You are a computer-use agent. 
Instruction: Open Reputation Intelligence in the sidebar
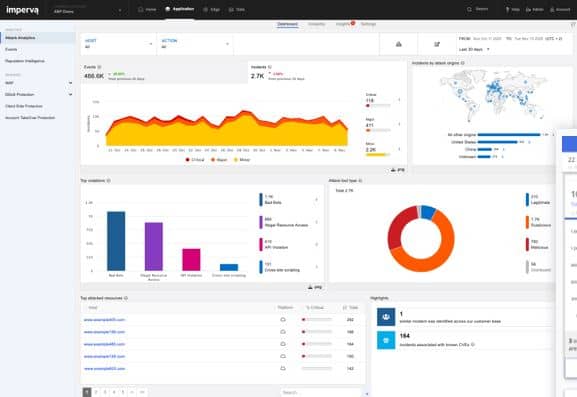25,61
